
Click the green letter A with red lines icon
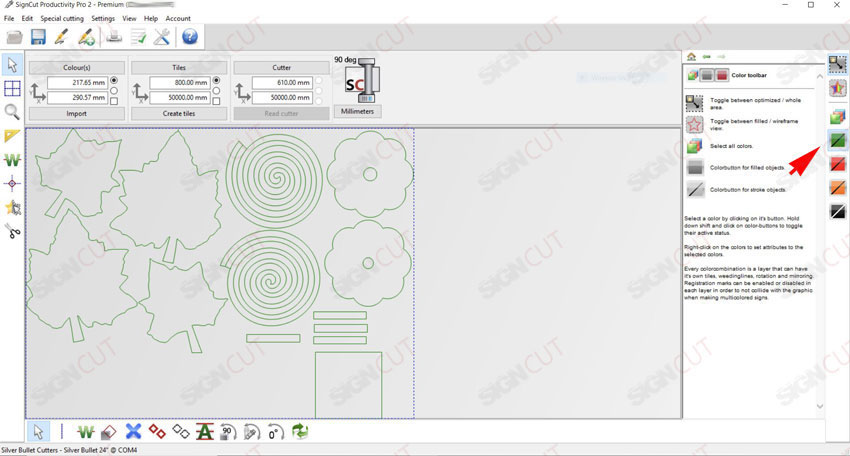point(204,432)
